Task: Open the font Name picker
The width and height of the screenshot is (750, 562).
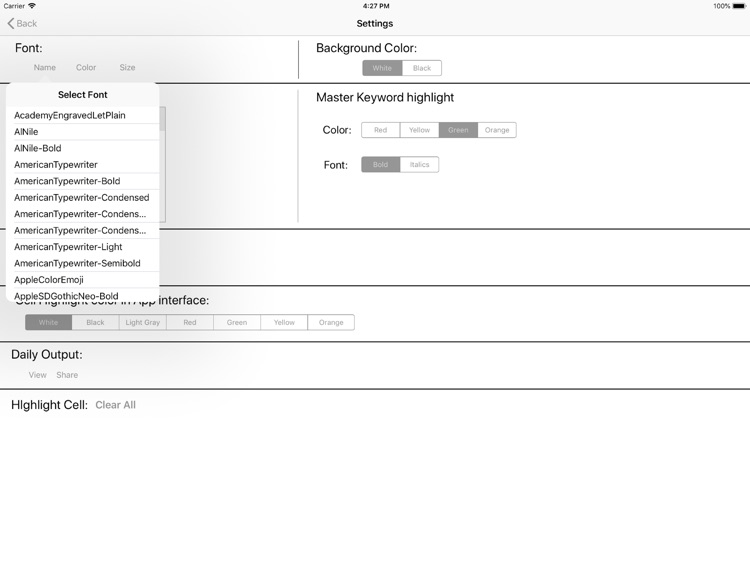Action: 44,67
